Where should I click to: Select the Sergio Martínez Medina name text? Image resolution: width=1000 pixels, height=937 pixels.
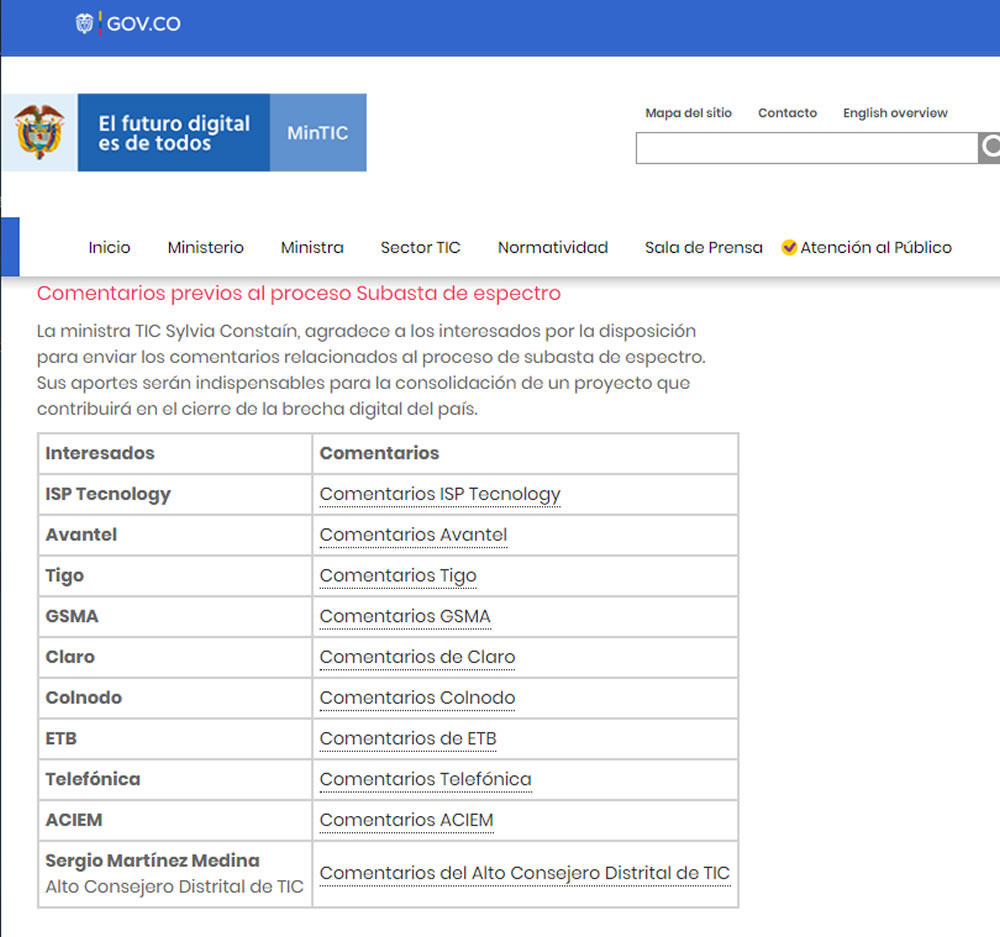point(152,860)
